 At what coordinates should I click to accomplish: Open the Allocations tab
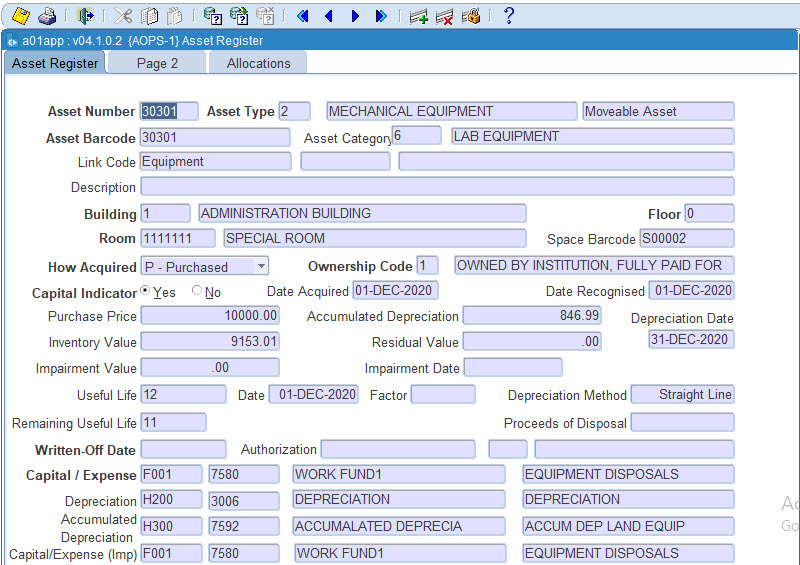(258, 63)
